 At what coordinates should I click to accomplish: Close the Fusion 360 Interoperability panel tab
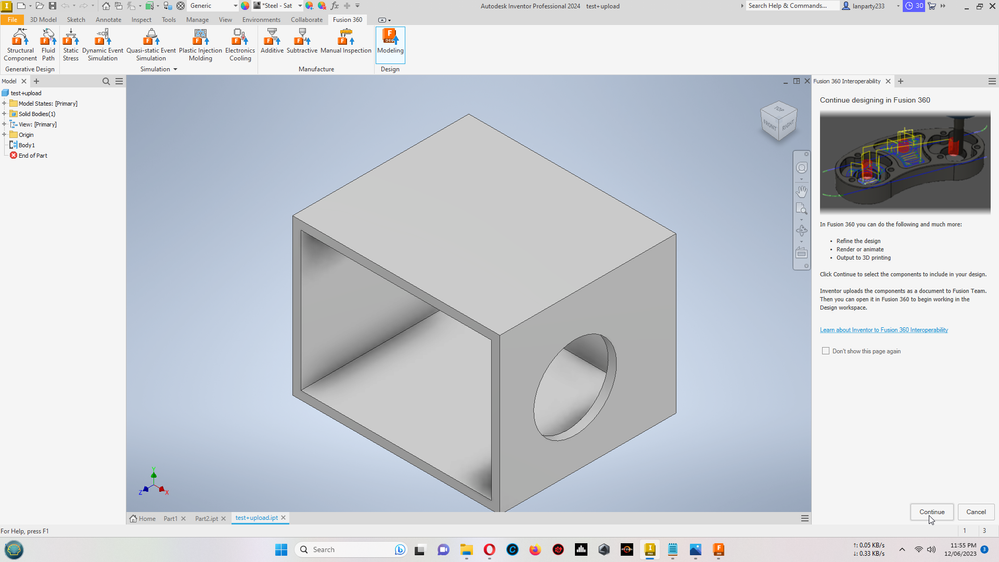(x=888, y=81)
